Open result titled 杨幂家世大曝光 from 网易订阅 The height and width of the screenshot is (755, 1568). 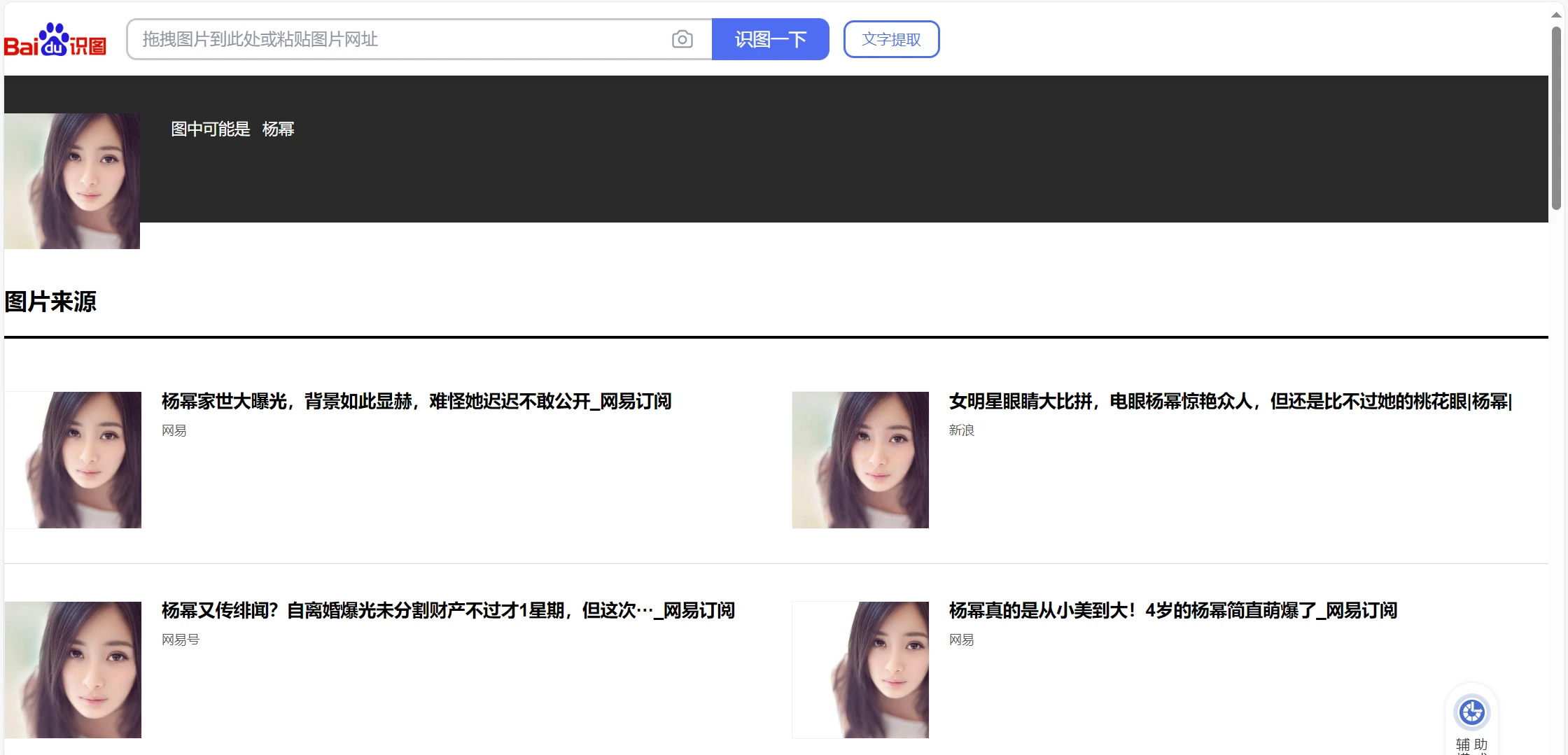416,401
